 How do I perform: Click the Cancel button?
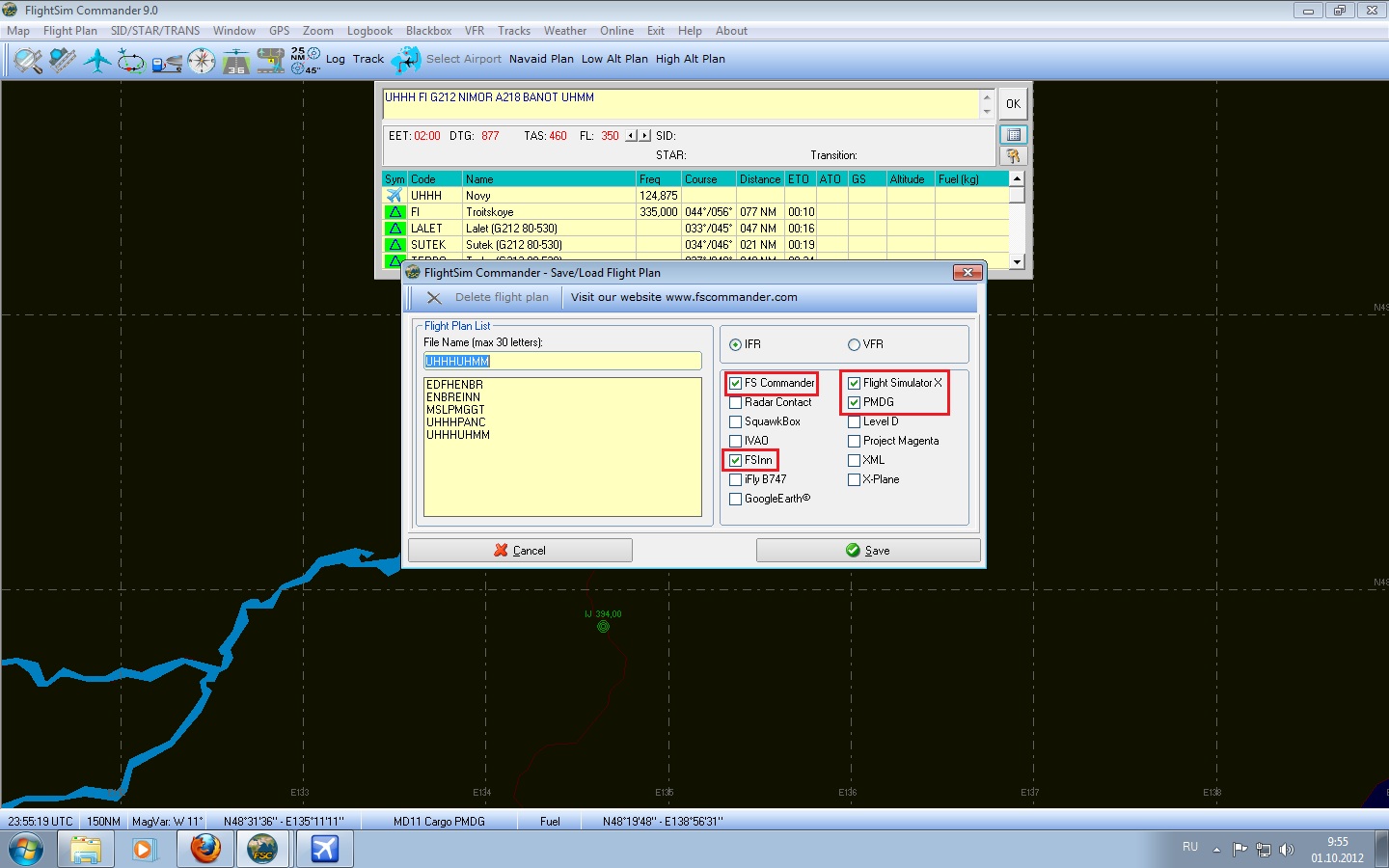(520, 550)
